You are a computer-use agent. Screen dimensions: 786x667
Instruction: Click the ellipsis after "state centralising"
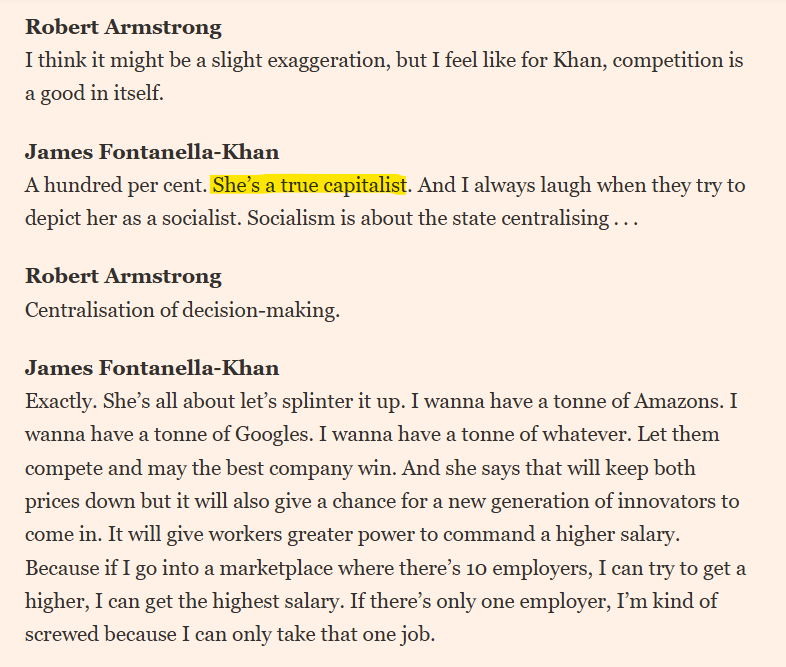(625, 218)
